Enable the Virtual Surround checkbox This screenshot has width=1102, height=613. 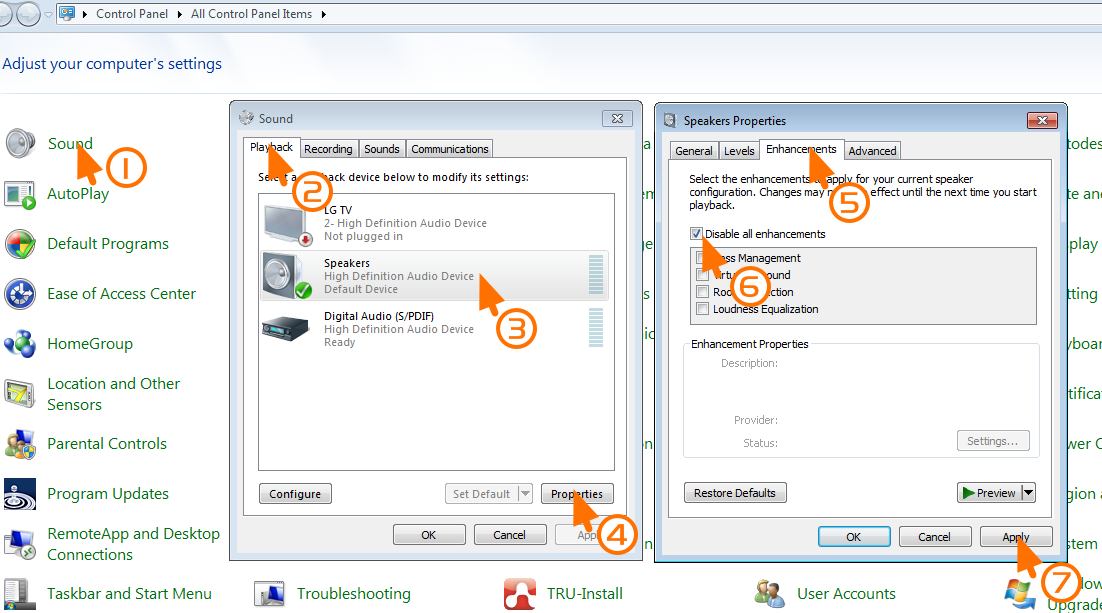(x=702, y=275)
